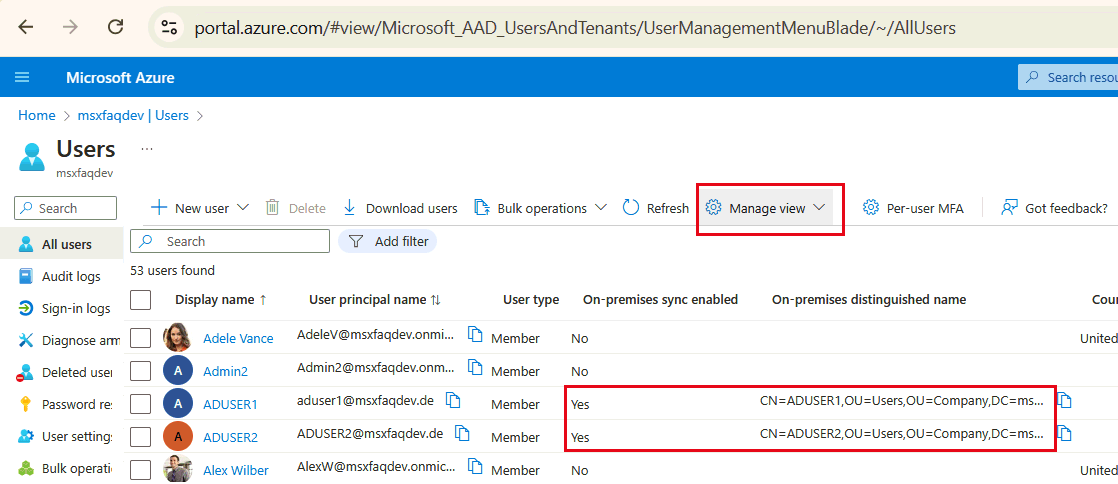Image resolution: width=1118 pixels, height=484 pixels.
Task: Open site info icon in address bar
Action: coord(169,28)
